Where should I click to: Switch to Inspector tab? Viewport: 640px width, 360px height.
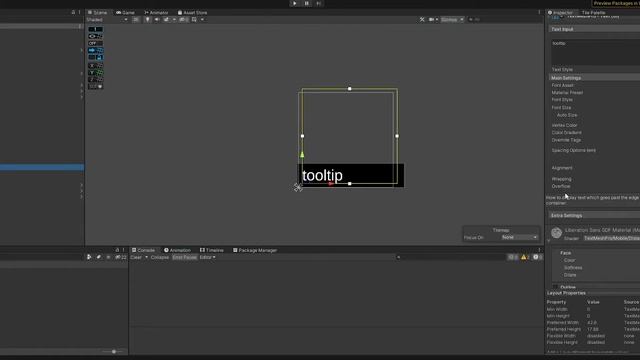560,13
